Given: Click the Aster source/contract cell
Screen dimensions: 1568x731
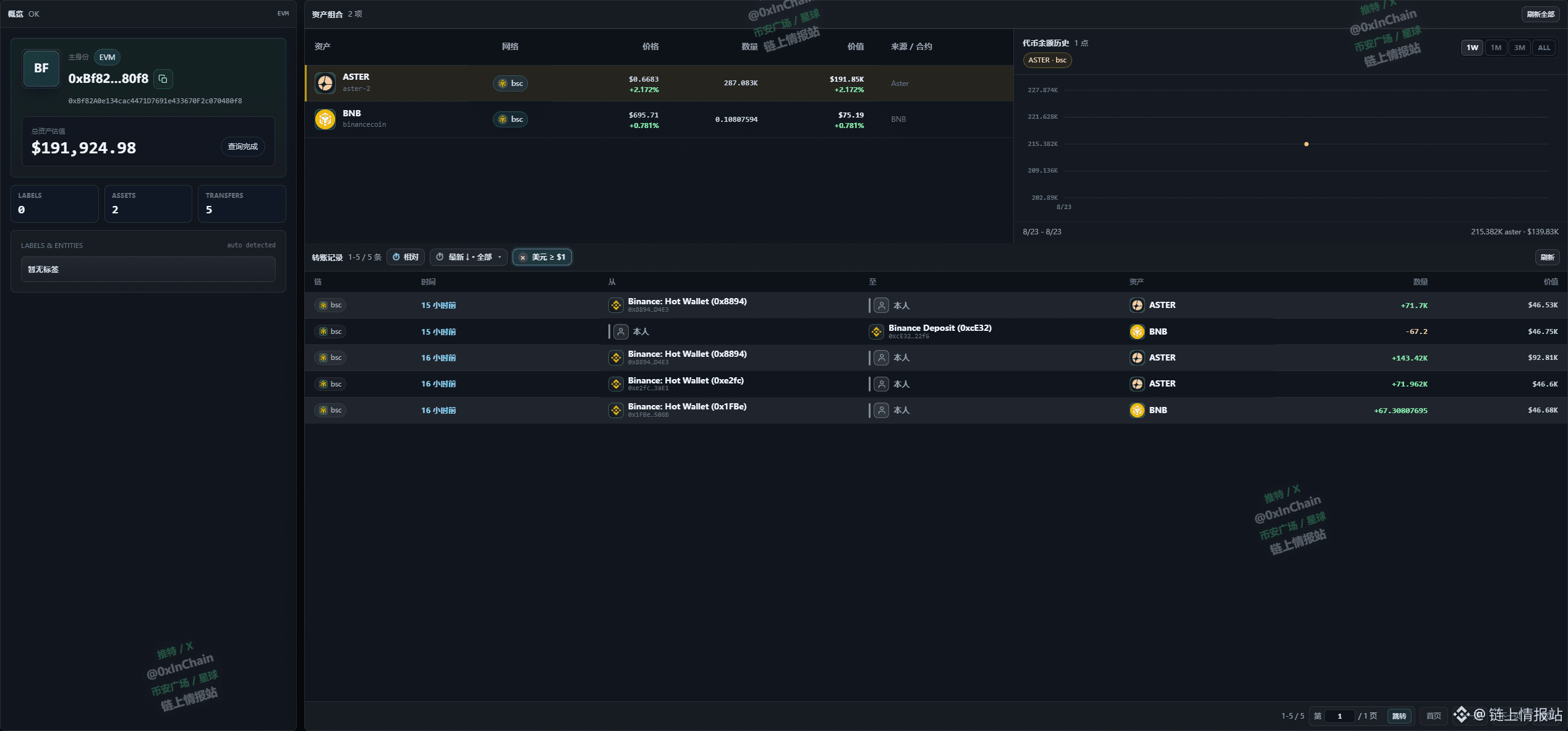Looking at the screenshot, I should pos(900,83).
